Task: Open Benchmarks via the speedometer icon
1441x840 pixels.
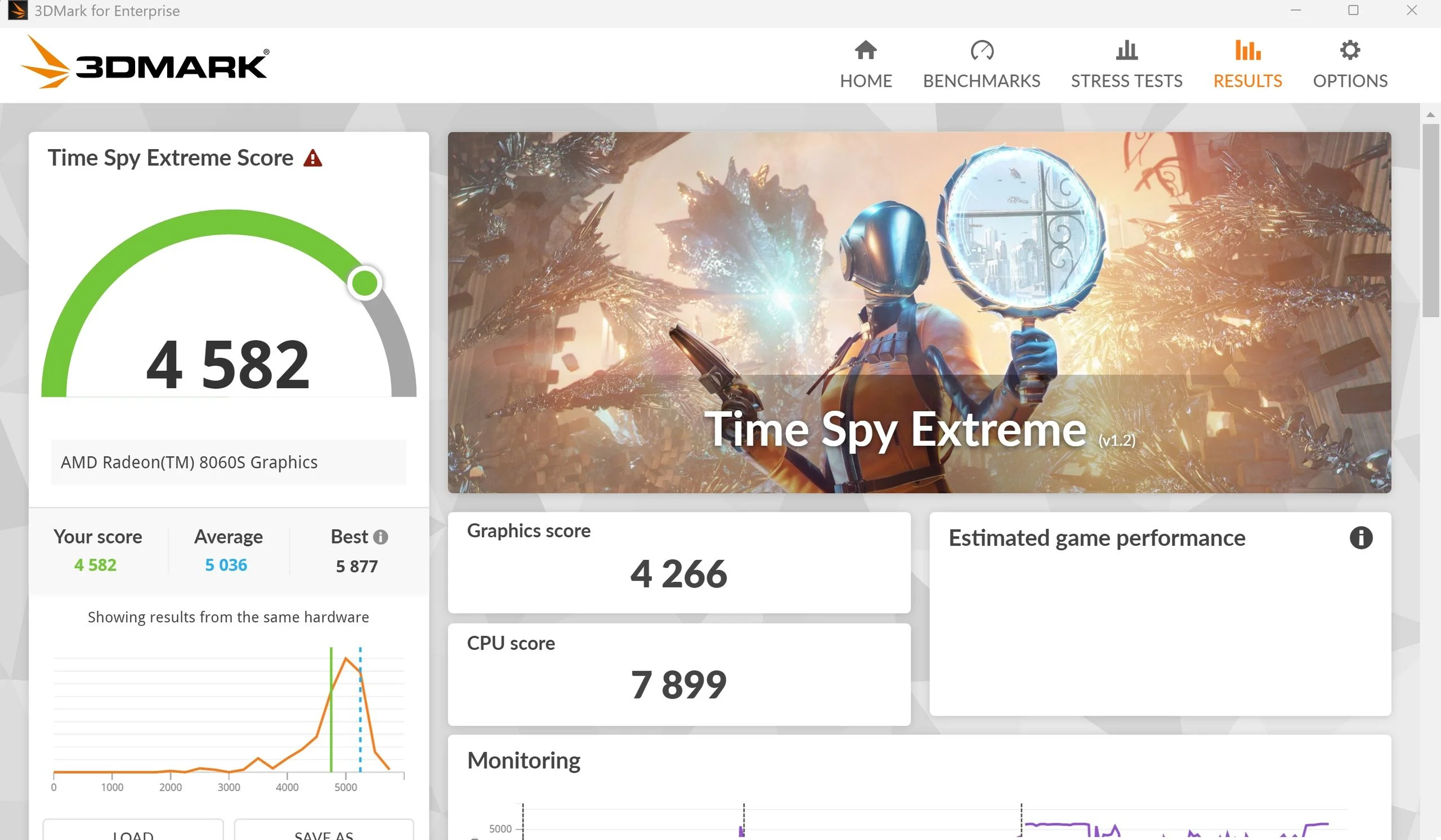Action: click(981, 50)
